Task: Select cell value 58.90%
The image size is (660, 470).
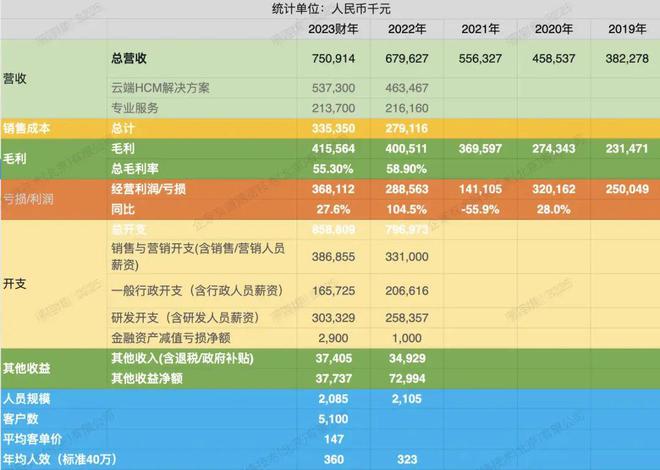Action: [x=407, y=169]
